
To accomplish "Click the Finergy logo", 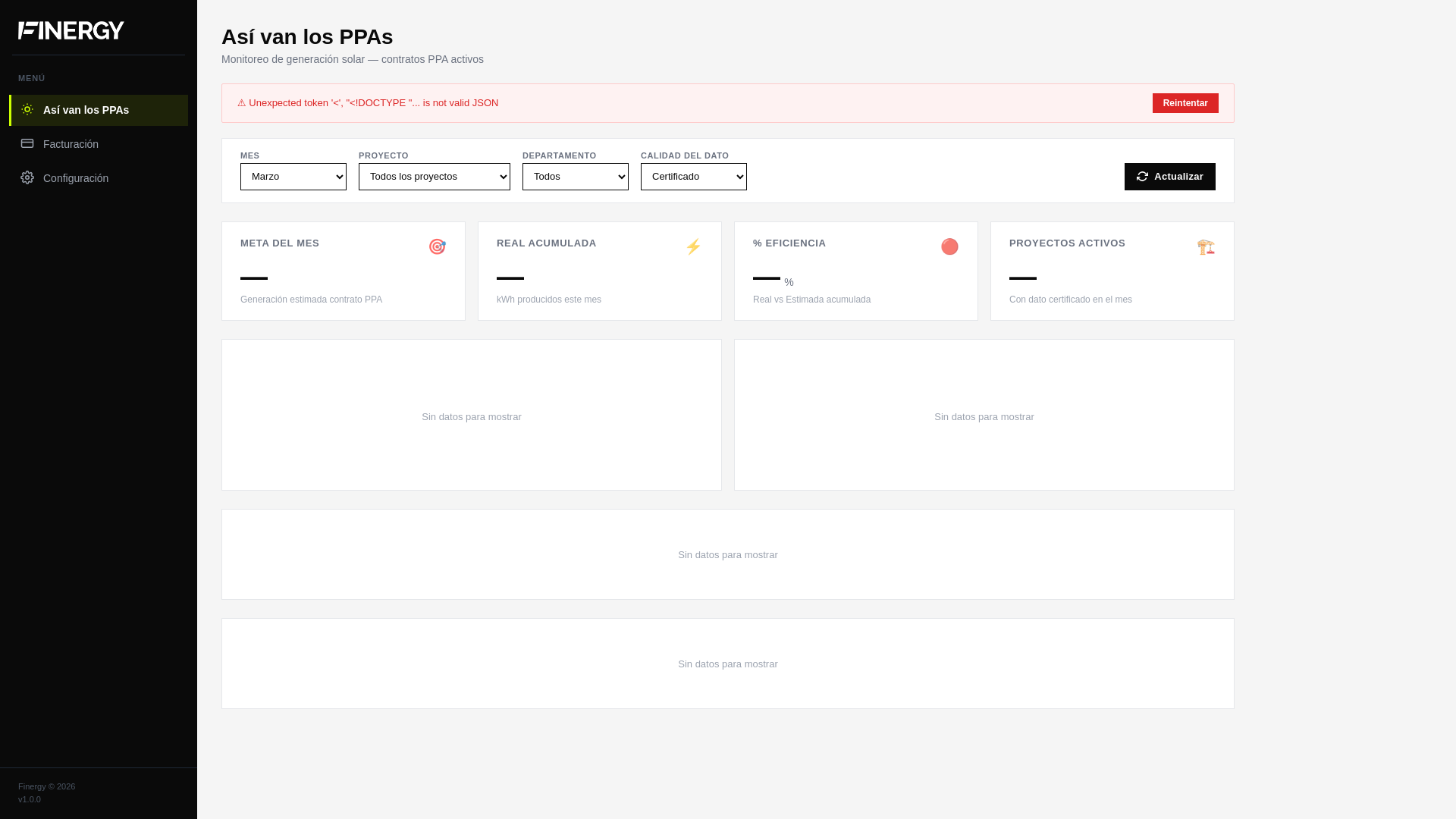I will pos(71,30).
